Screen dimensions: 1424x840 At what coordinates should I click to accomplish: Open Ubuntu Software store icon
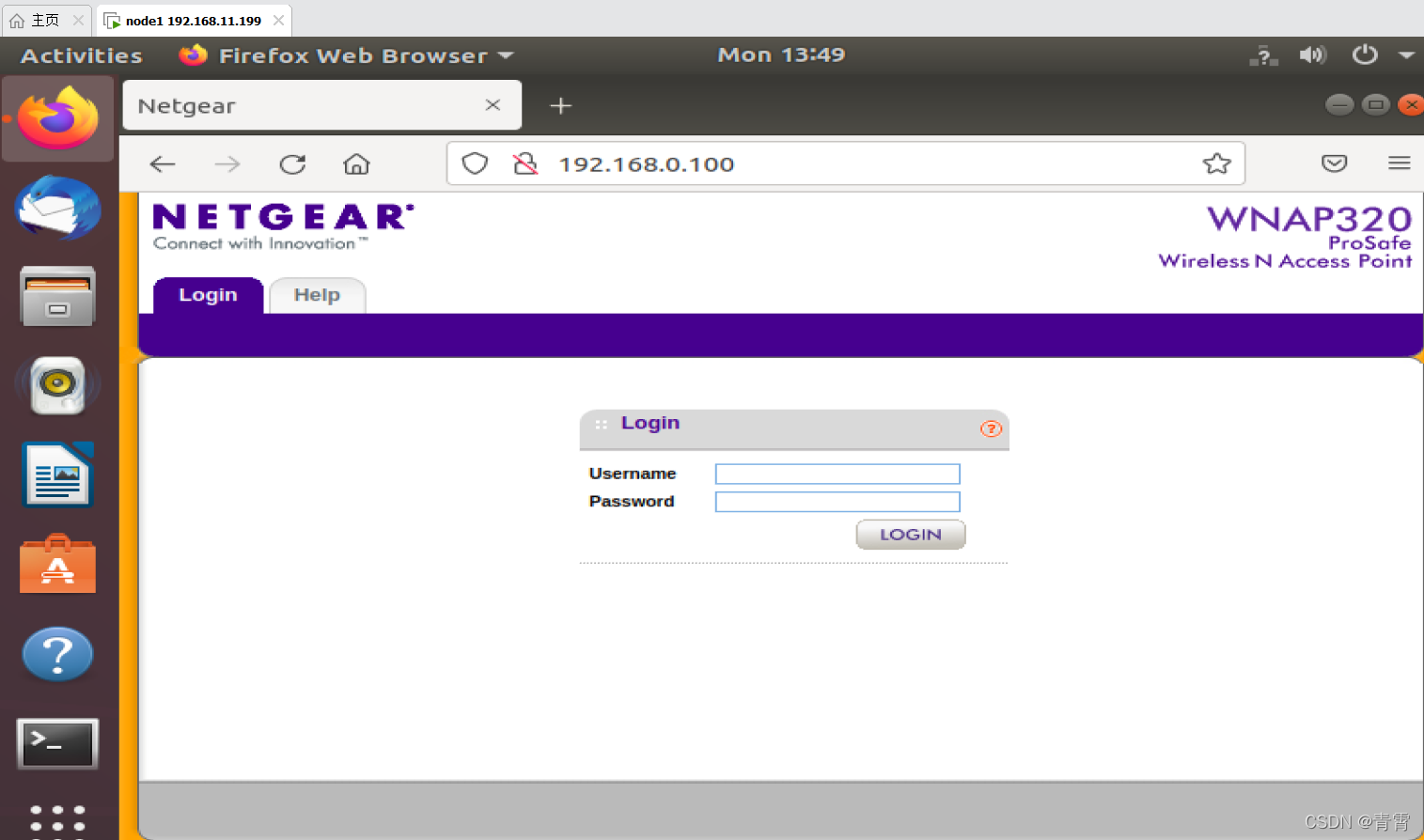point(57,565)
